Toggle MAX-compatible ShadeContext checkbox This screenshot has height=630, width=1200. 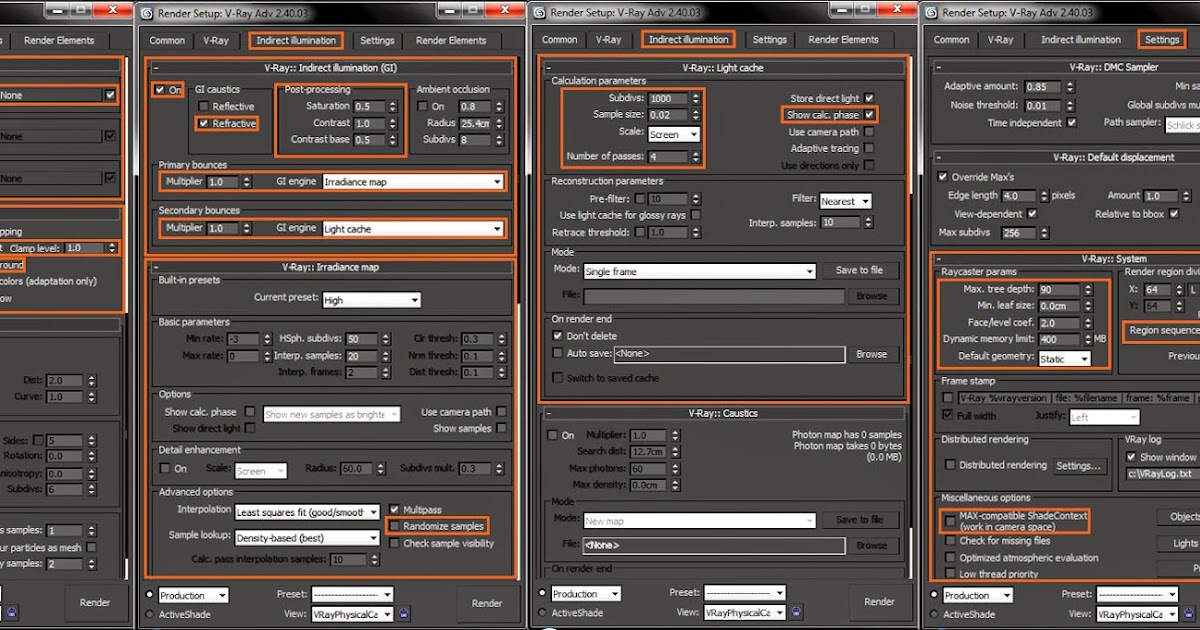coord(950,521)
